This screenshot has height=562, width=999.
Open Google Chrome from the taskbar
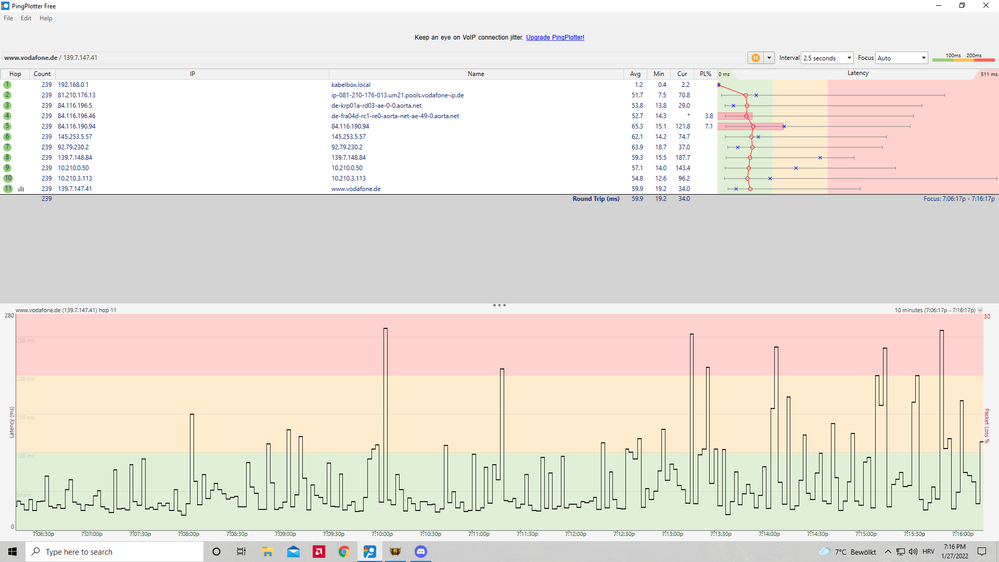coord(344,552)
